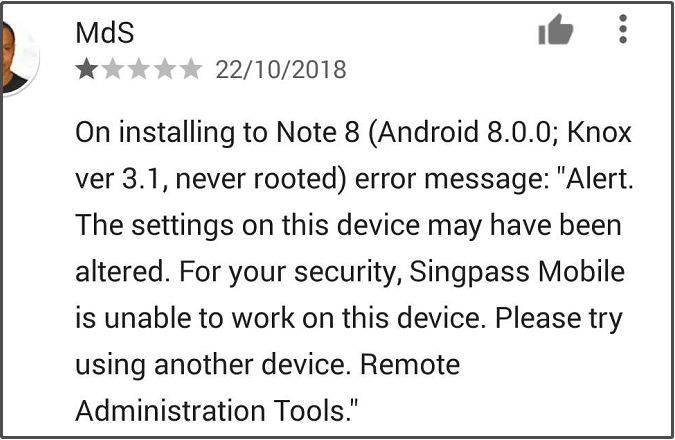Click the fourth grey star in the rating
Image resolution: width=675 pixels, height=440 pixels.
pyautogui.click(x=164, y=69)
